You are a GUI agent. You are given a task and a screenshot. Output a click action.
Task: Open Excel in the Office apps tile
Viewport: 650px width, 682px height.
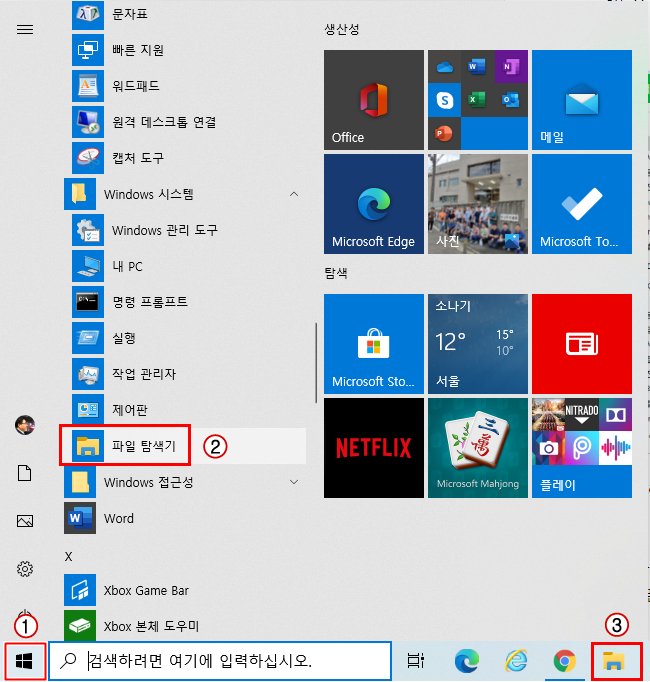pos(477,100)
